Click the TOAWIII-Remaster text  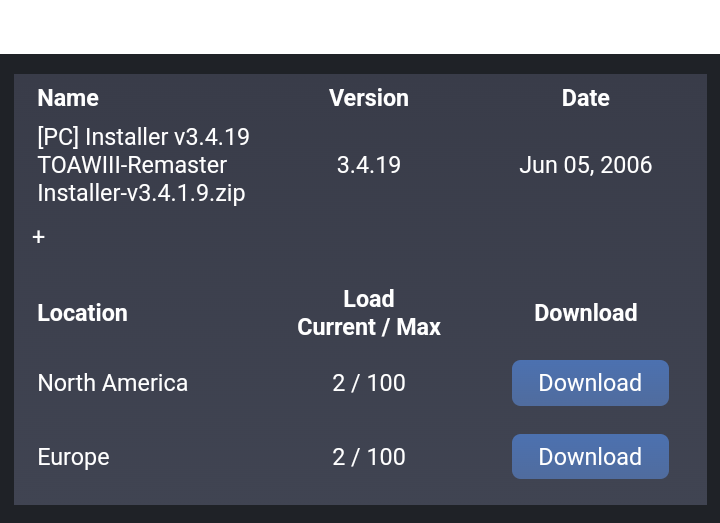coord(132,165)
